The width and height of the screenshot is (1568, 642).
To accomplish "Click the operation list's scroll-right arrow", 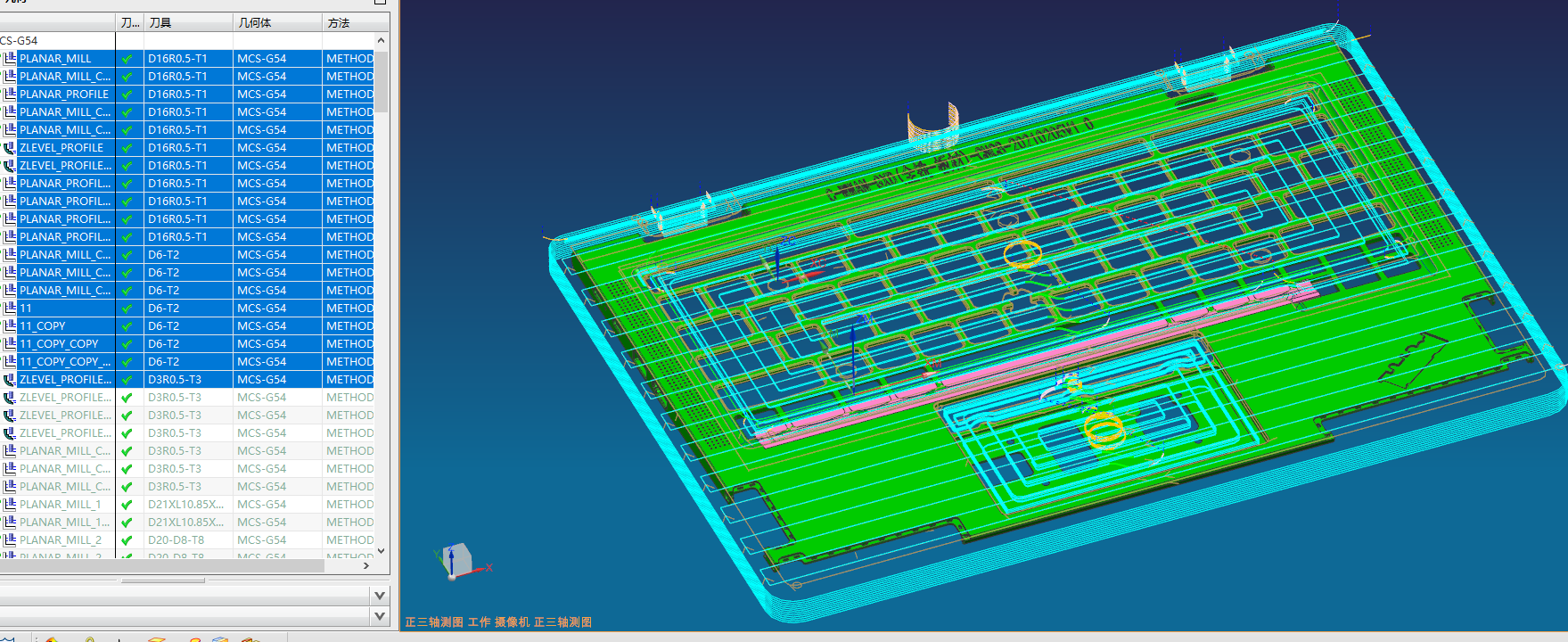I will click(366, 565).
